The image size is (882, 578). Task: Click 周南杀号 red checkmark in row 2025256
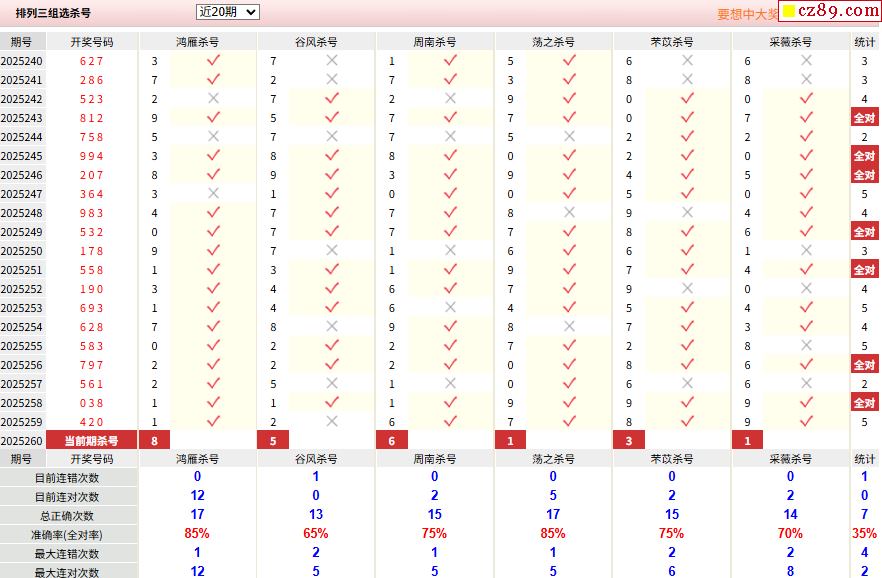click(450, 364)
